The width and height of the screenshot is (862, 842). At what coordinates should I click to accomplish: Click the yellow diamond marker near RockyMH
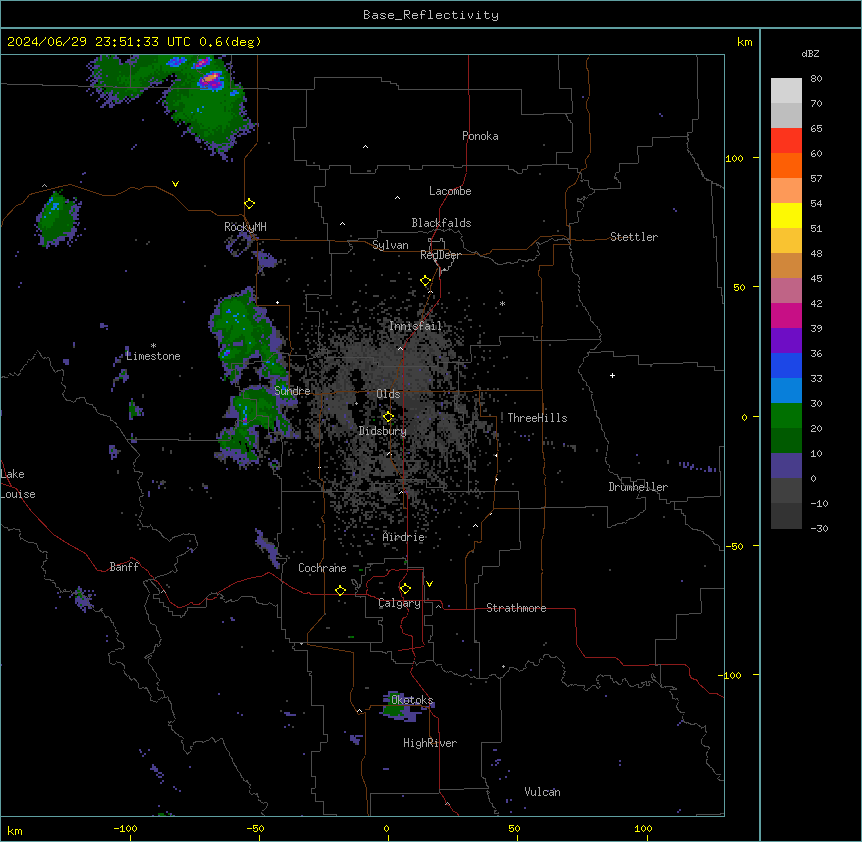(250, 203)
